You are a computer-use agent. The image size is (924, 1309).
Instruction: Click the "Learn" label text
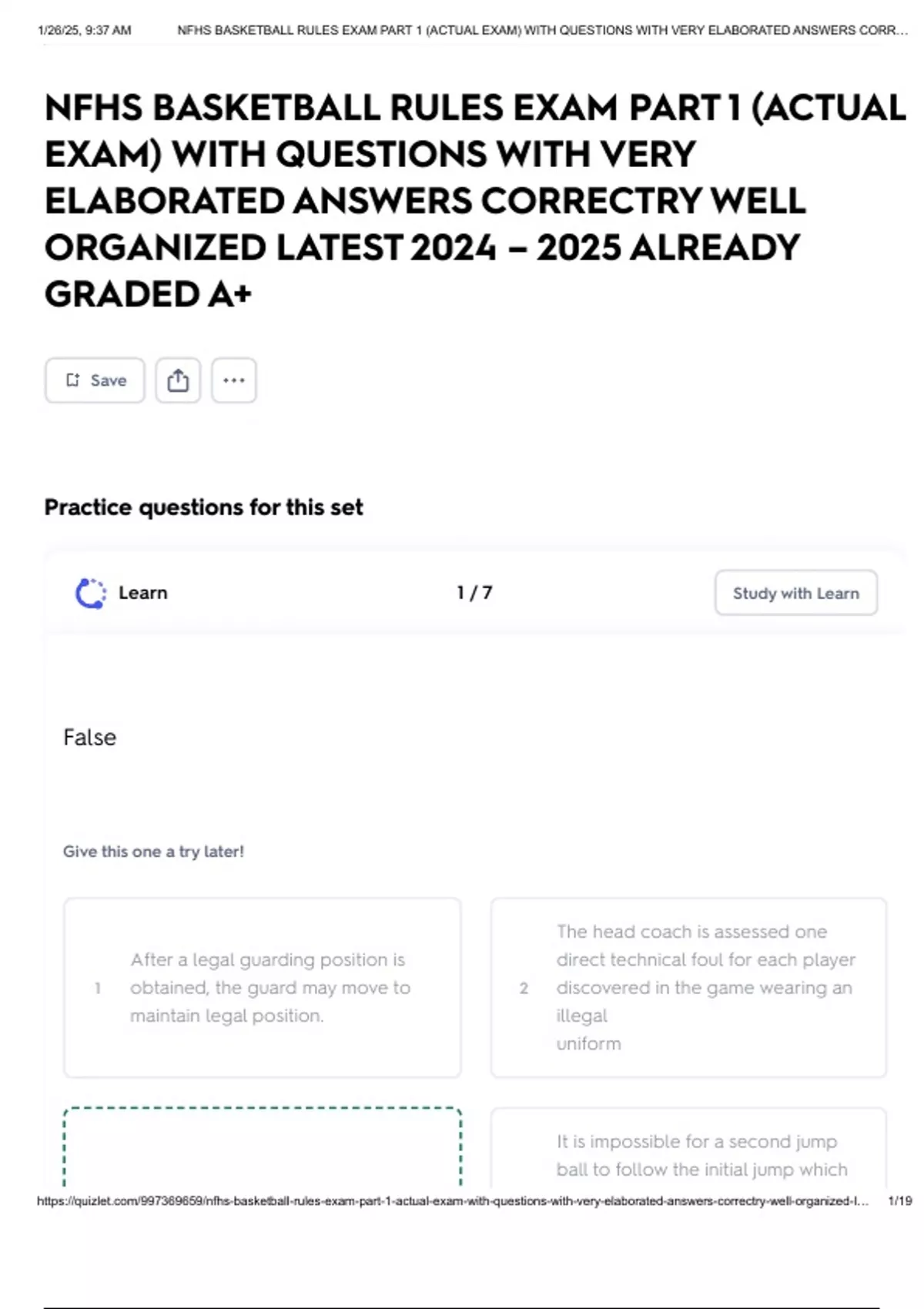[x=143, y=593]
